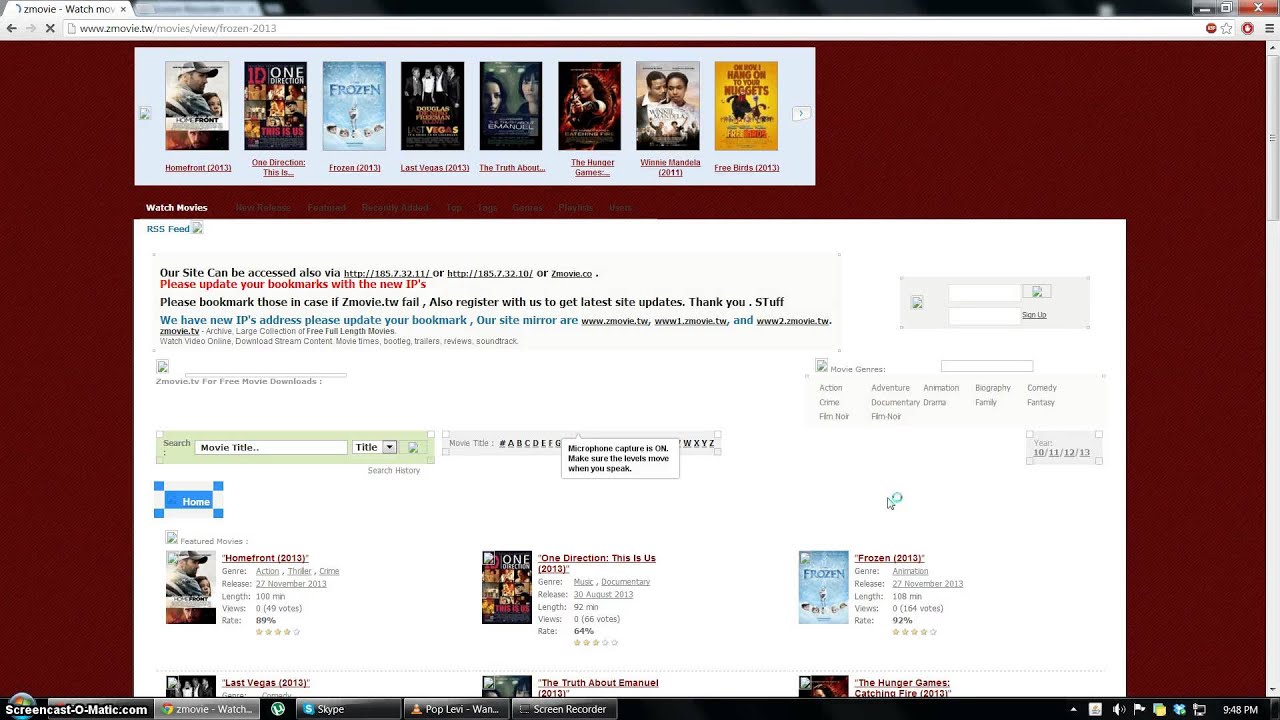
Task: Open the Search History link
Action: (393, 470)
